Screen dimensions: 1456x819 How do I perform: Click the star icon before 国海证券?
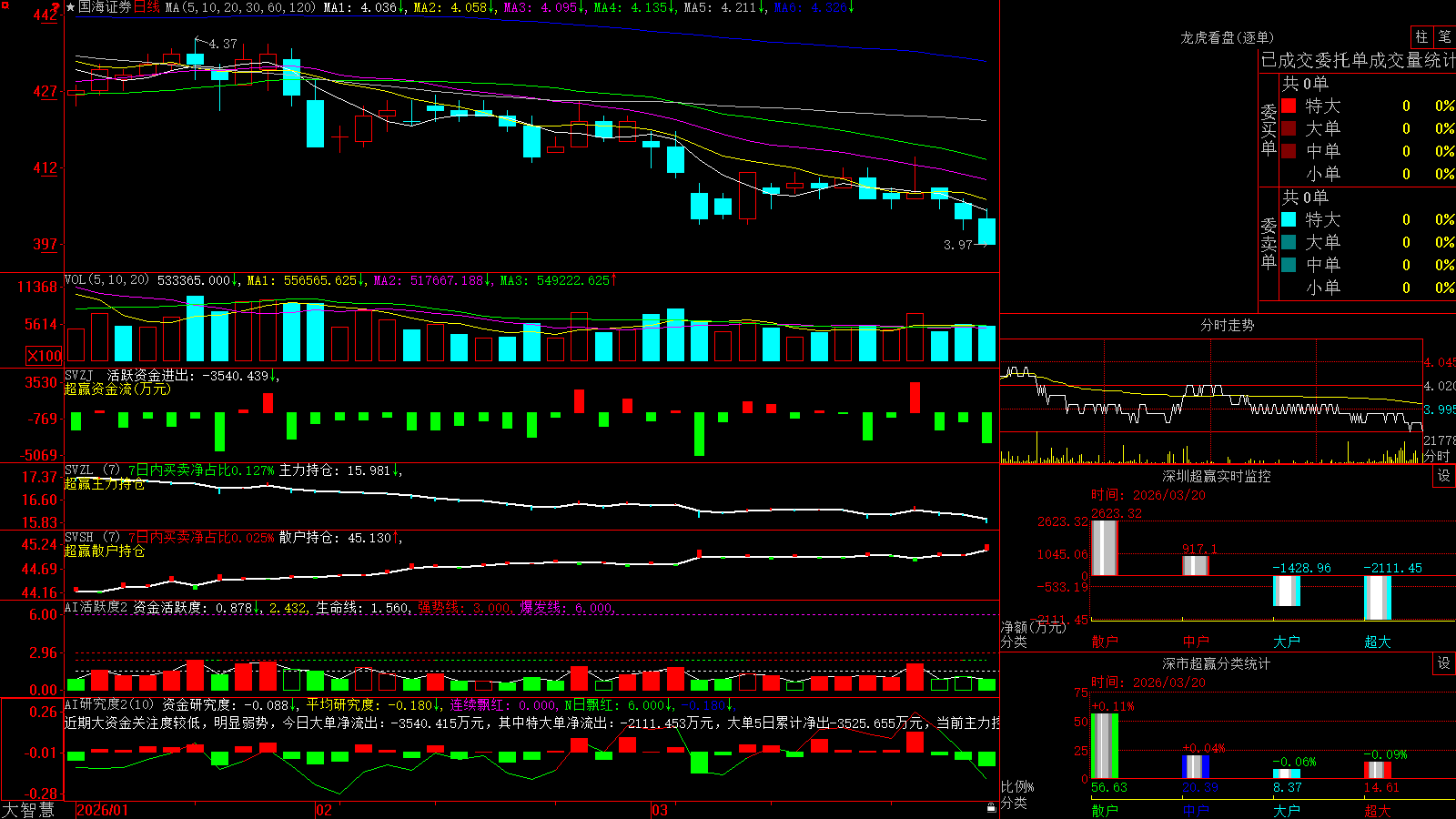coord(70,7)
